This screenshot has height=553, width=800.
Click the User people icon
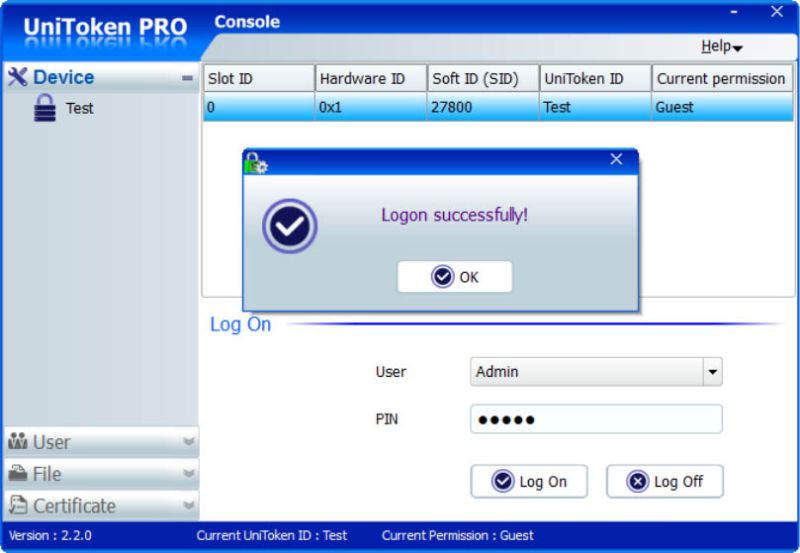17,441
